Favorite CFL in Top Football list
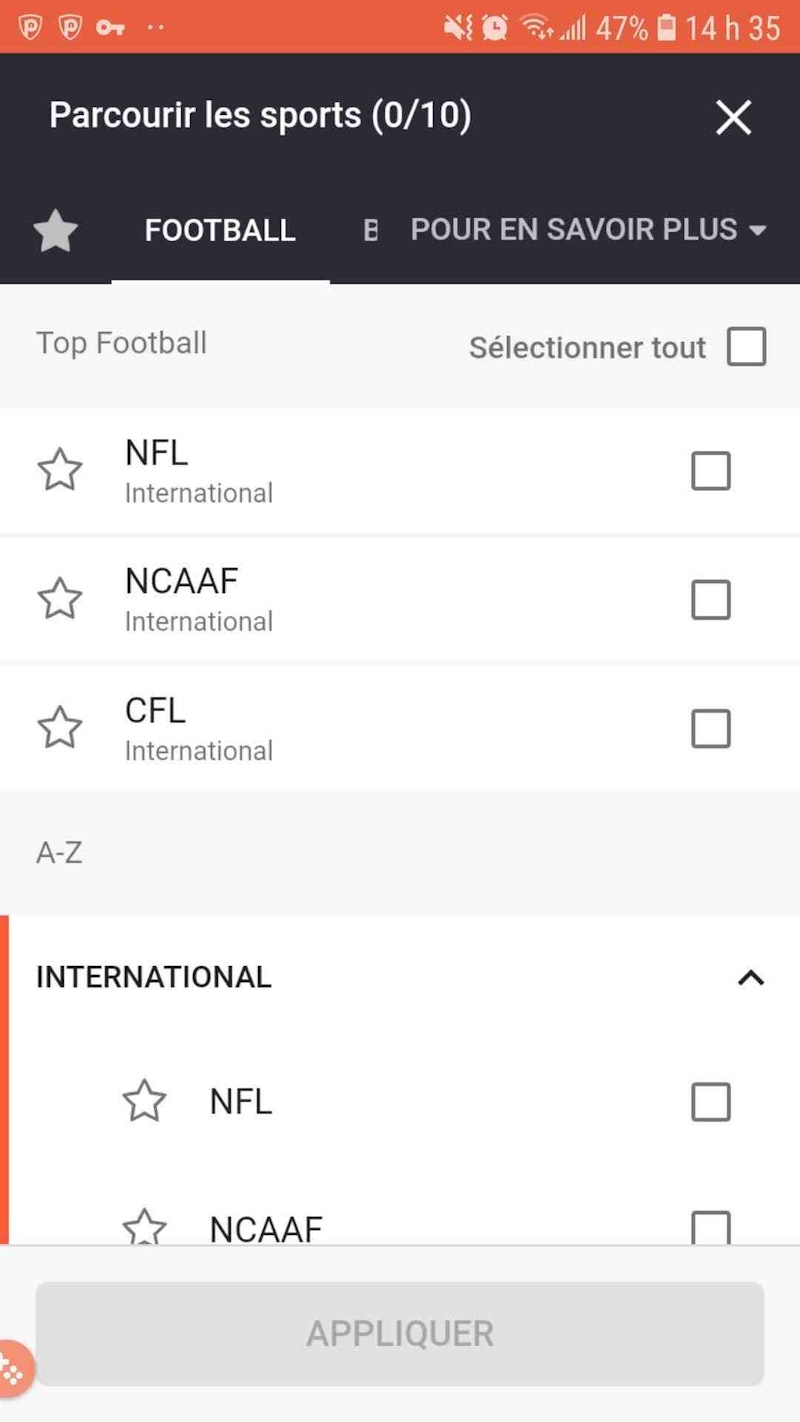 pyautogui.click(x=60, y=728)
